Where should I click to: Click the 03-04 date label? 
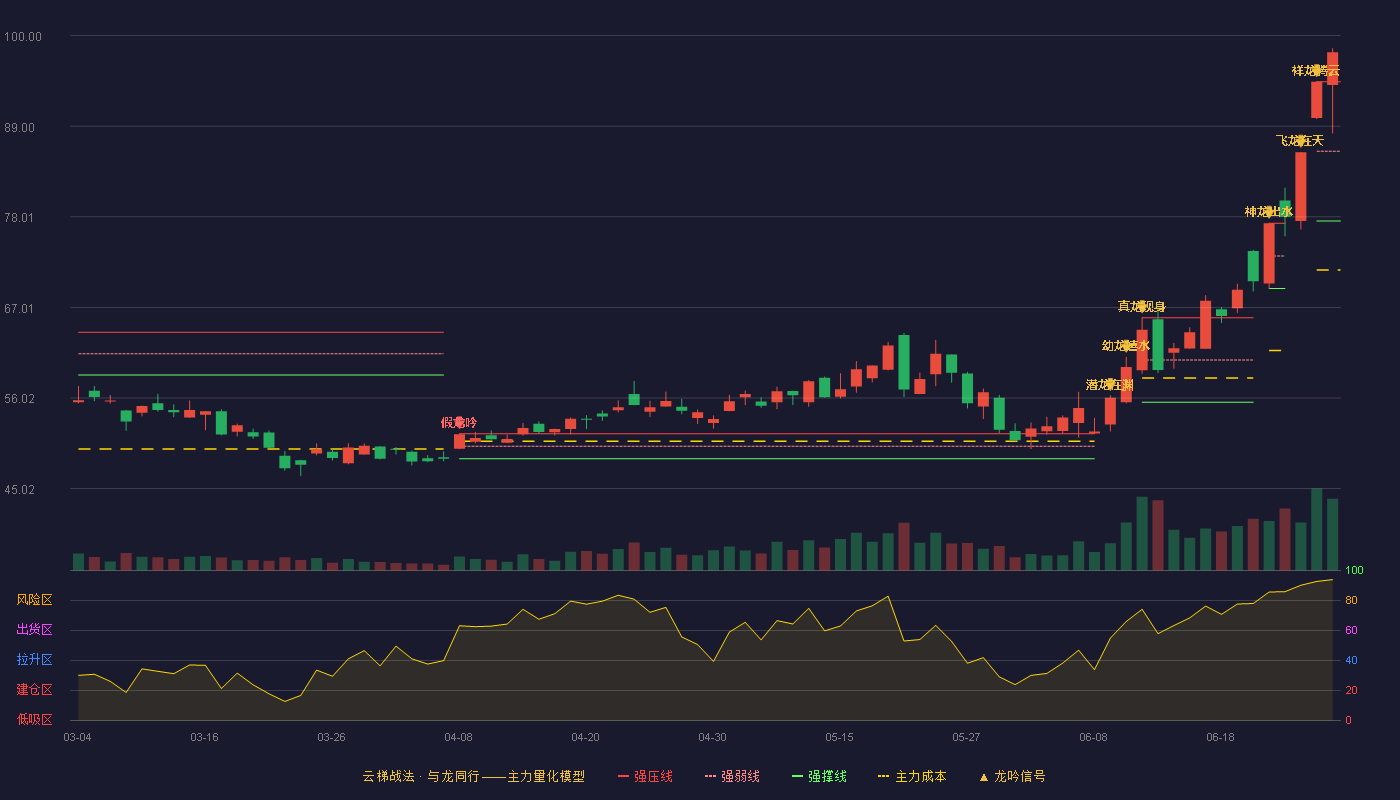tap(77, 737)
